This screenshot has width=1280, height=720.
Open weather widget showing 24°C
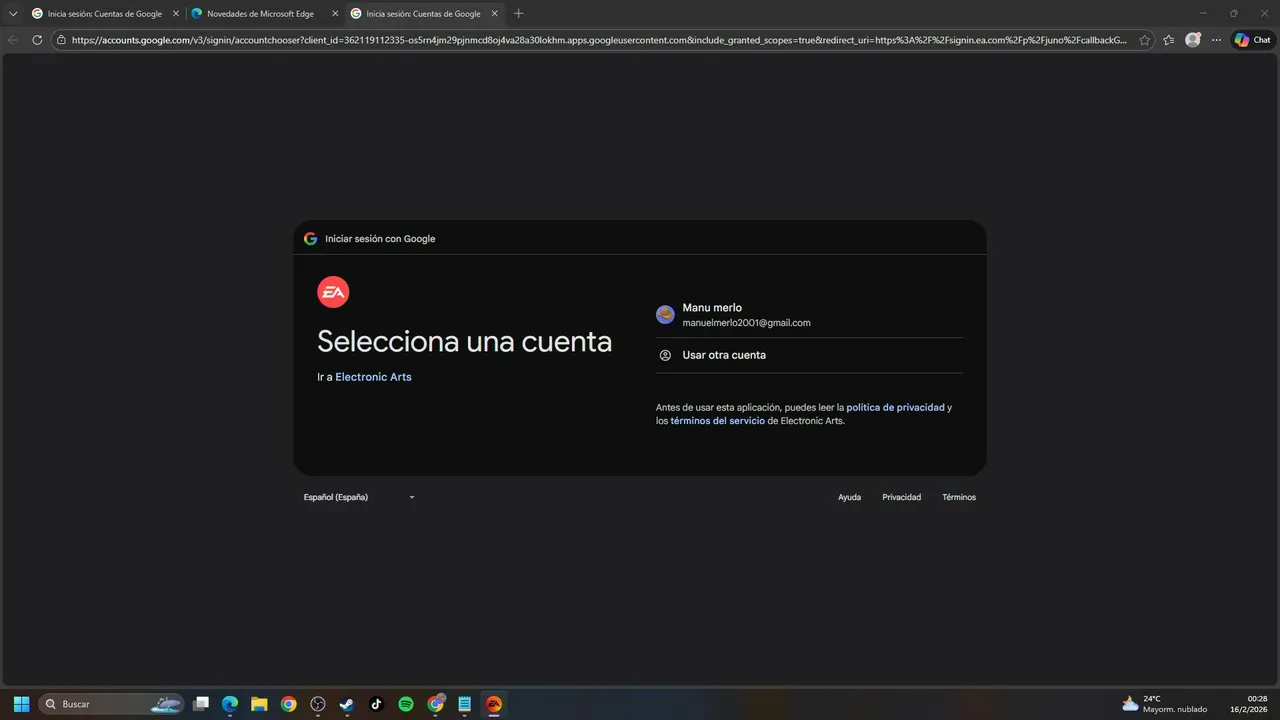[x=1164, y=704]
